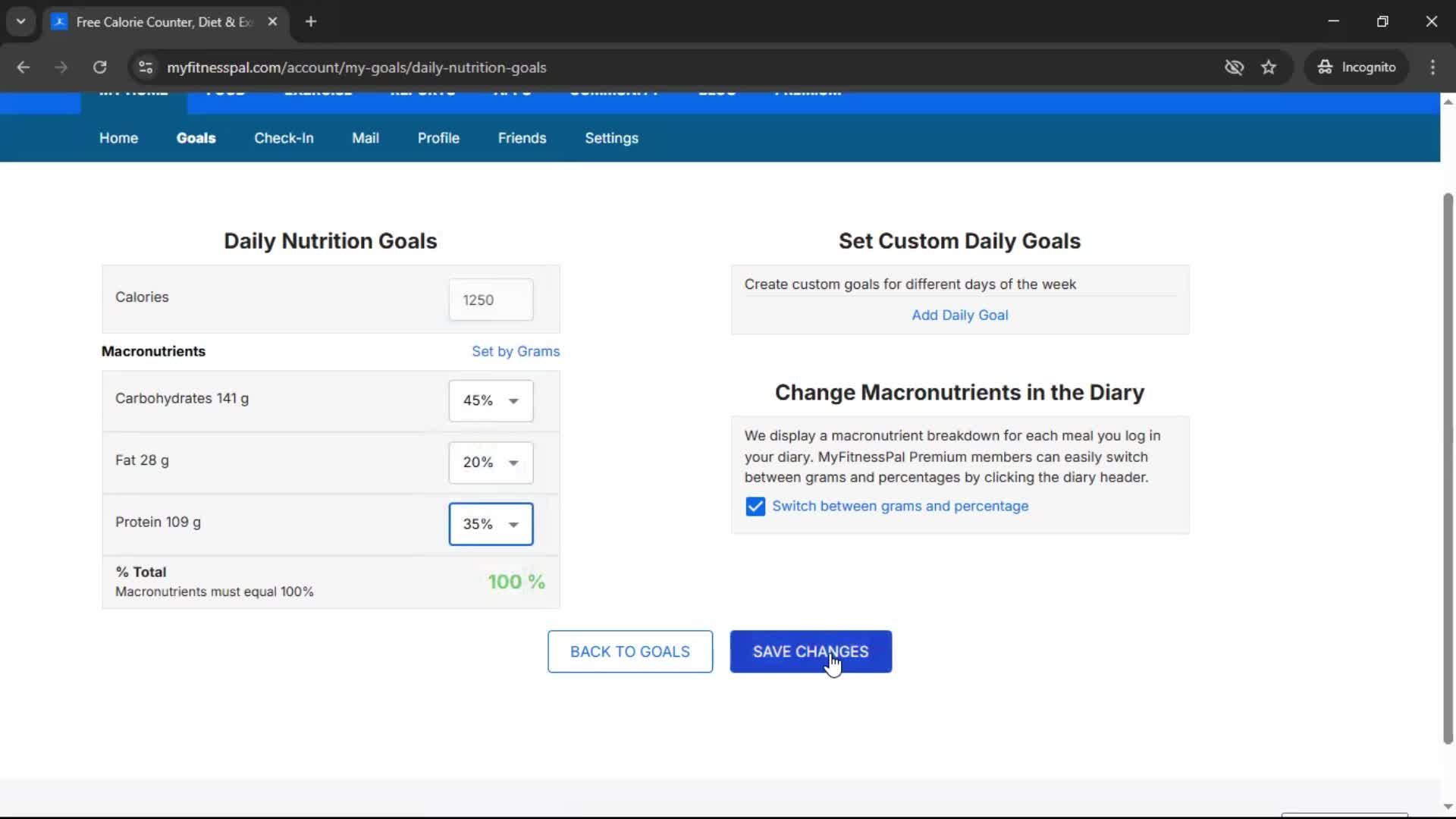The width and height of the screenshot is (1456, 819).
Task: Click the address bar URL
Action: point(356,67)
